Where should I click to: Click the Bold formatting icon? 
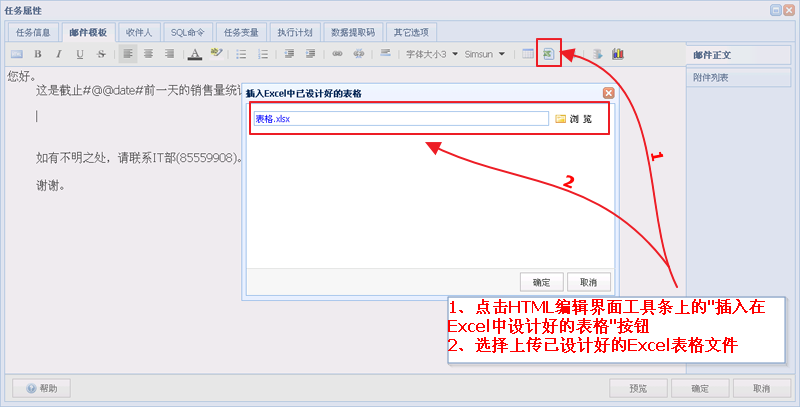pos(38,54)
